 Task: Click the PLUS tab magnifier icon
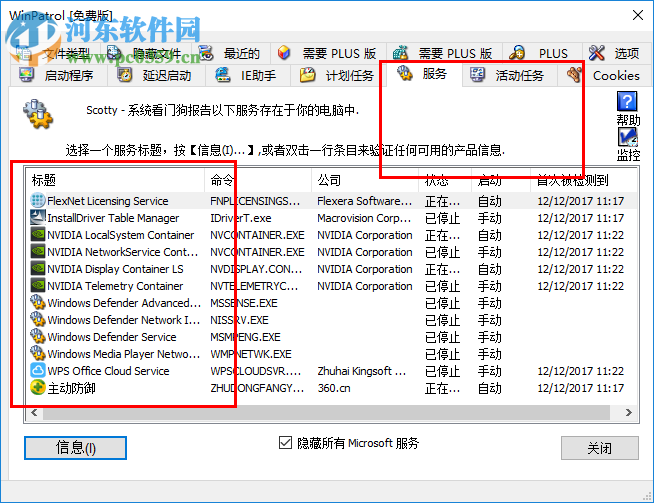[x=517, y=53]
